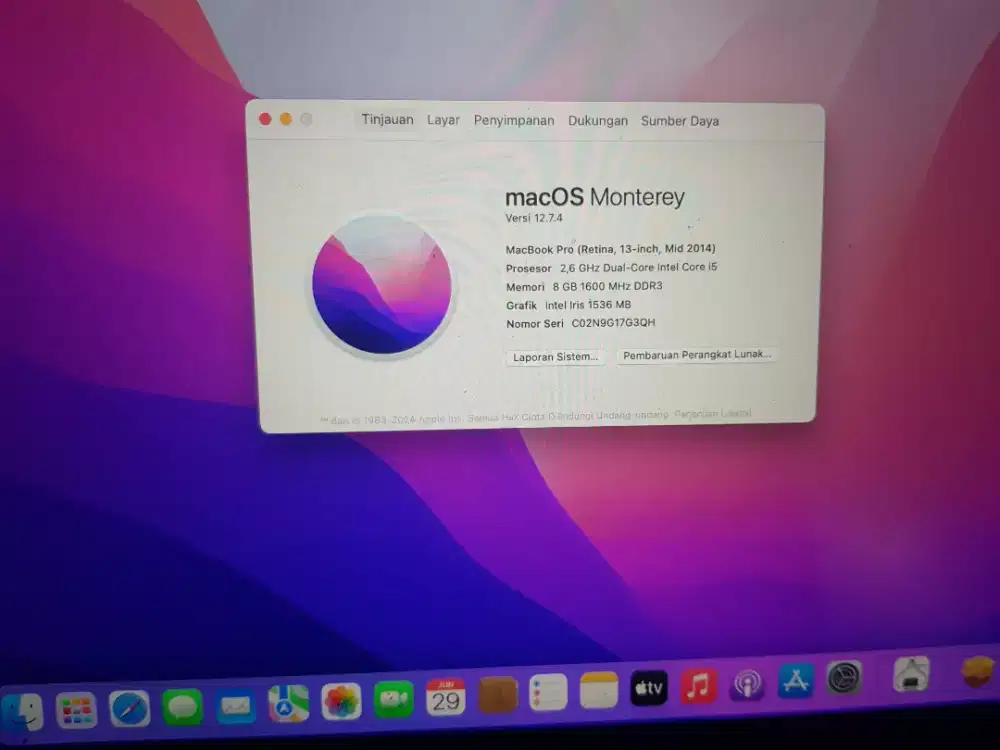Open the Penyimpanan tab
Image resolution: width=1000 pixels, height=750 pixels.
tap(514, 121)
